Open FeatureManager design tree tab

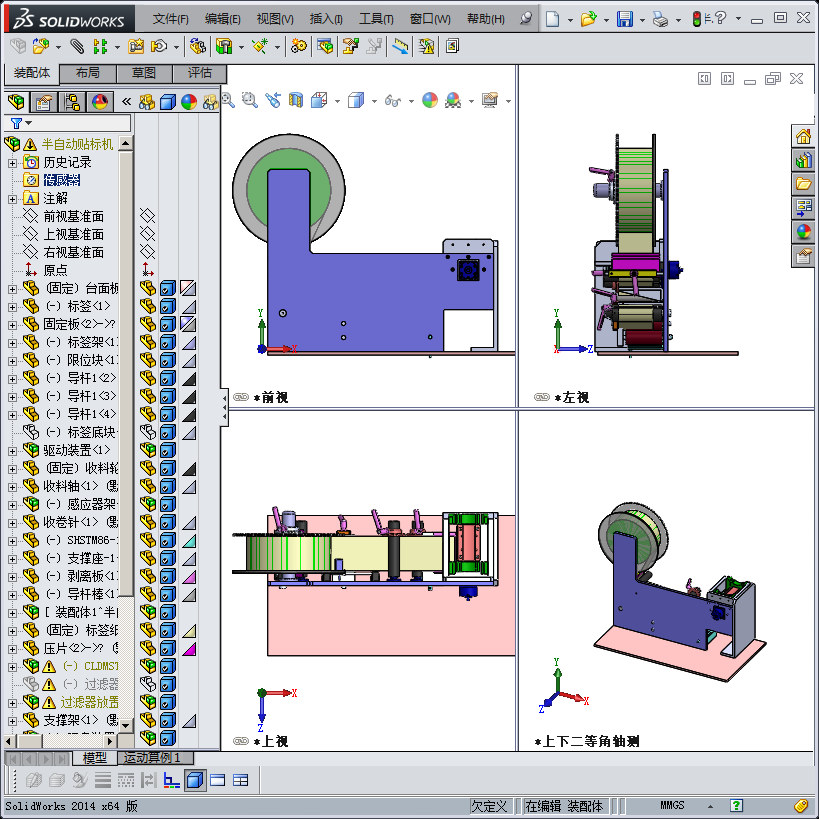tap(16, 101)
